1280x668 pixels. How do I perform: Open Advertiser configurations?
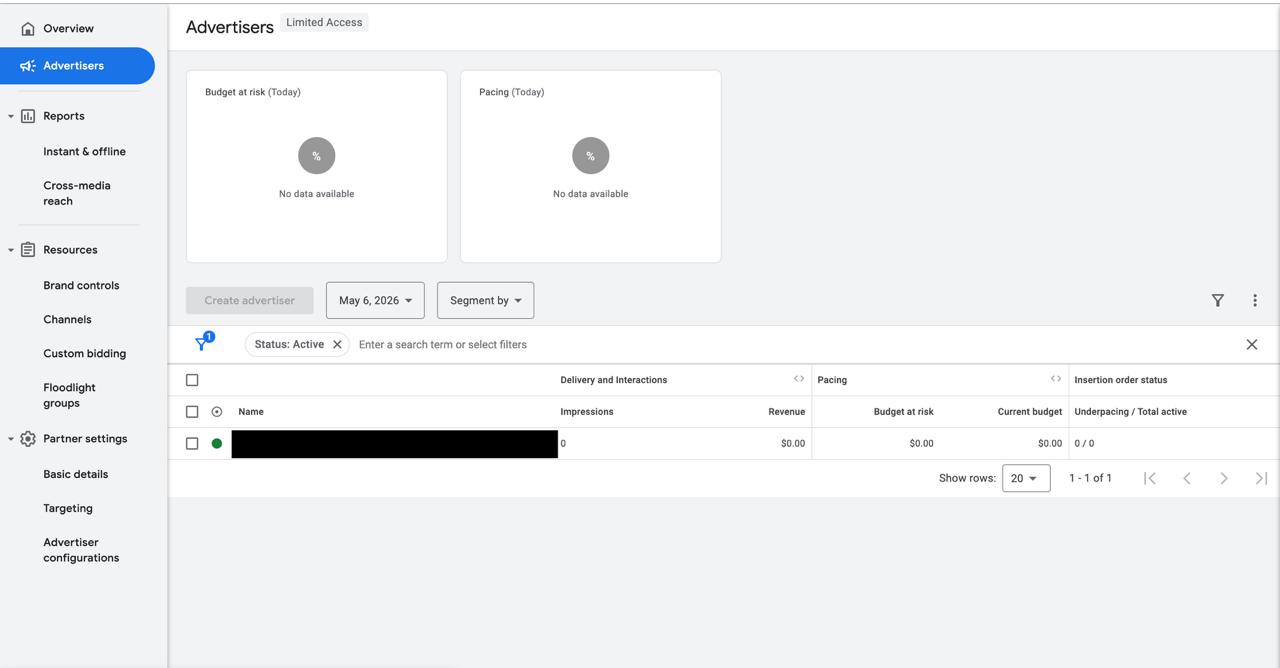pyautogui.click(x=81, y=550)
